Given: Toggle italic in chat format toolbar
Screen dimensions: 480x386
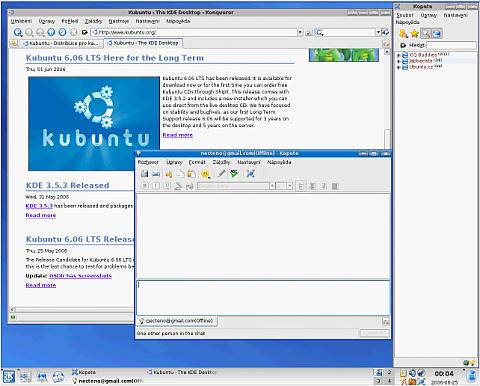Looking at the screenshot, I should [156, 186].
